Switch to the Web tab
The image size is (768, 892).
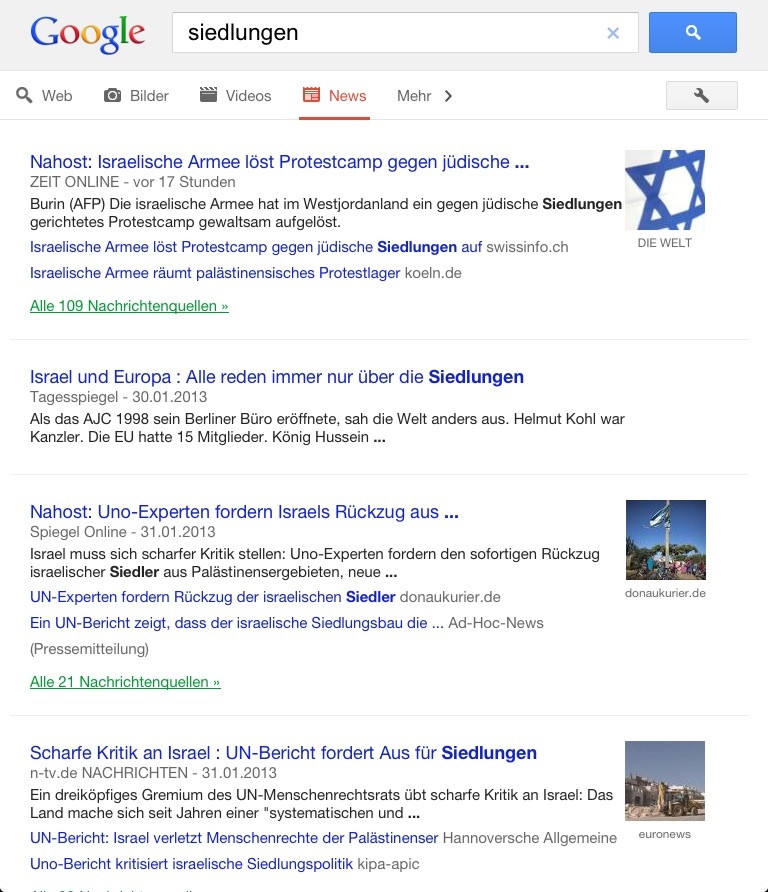tap(45, 96)
